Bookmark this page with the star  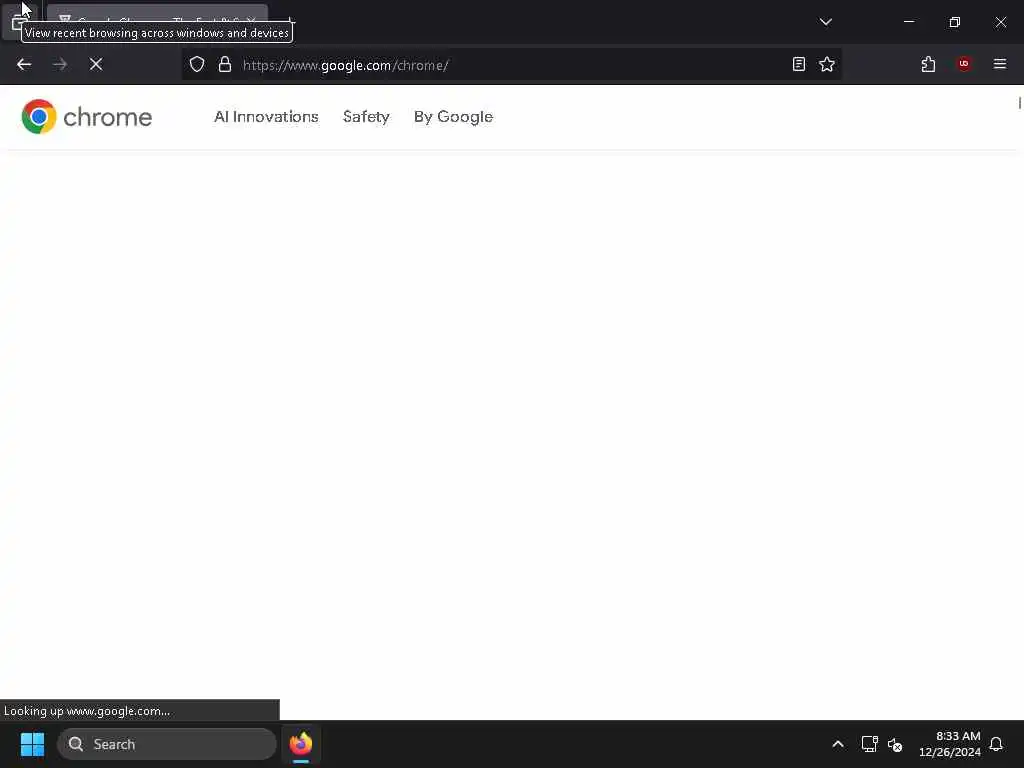pos(827,64)
